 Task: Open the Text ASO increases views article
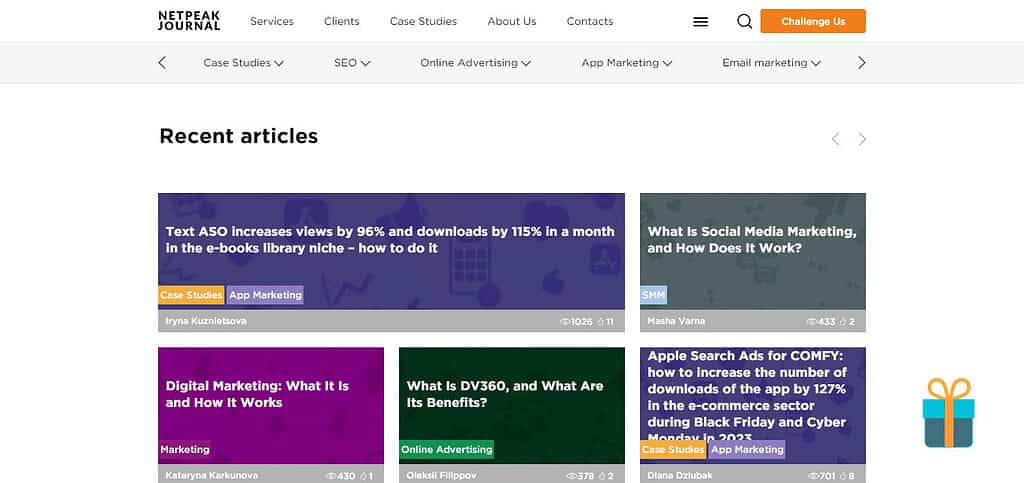pos(390,240)
